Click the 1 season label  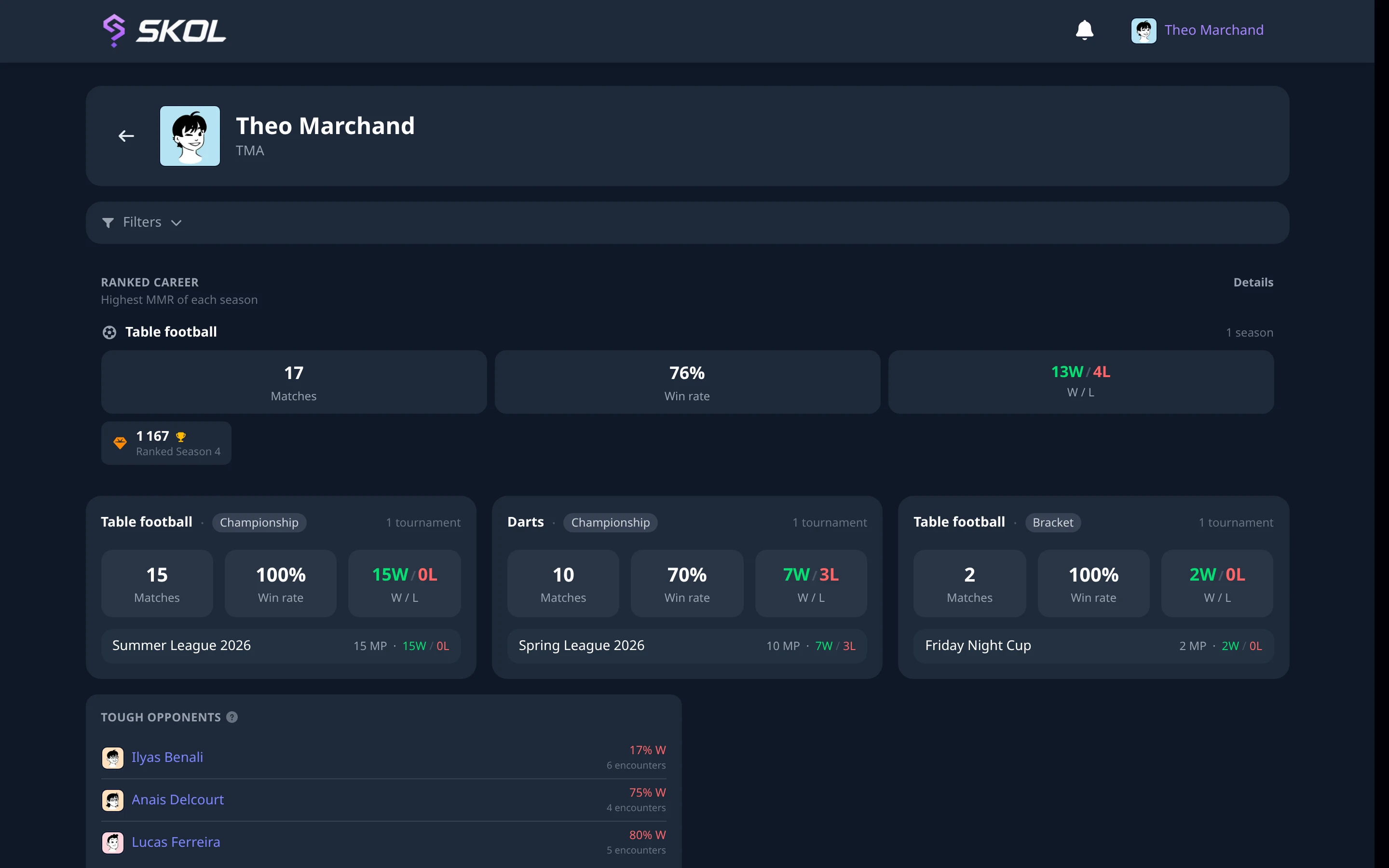pos(1250,332)
